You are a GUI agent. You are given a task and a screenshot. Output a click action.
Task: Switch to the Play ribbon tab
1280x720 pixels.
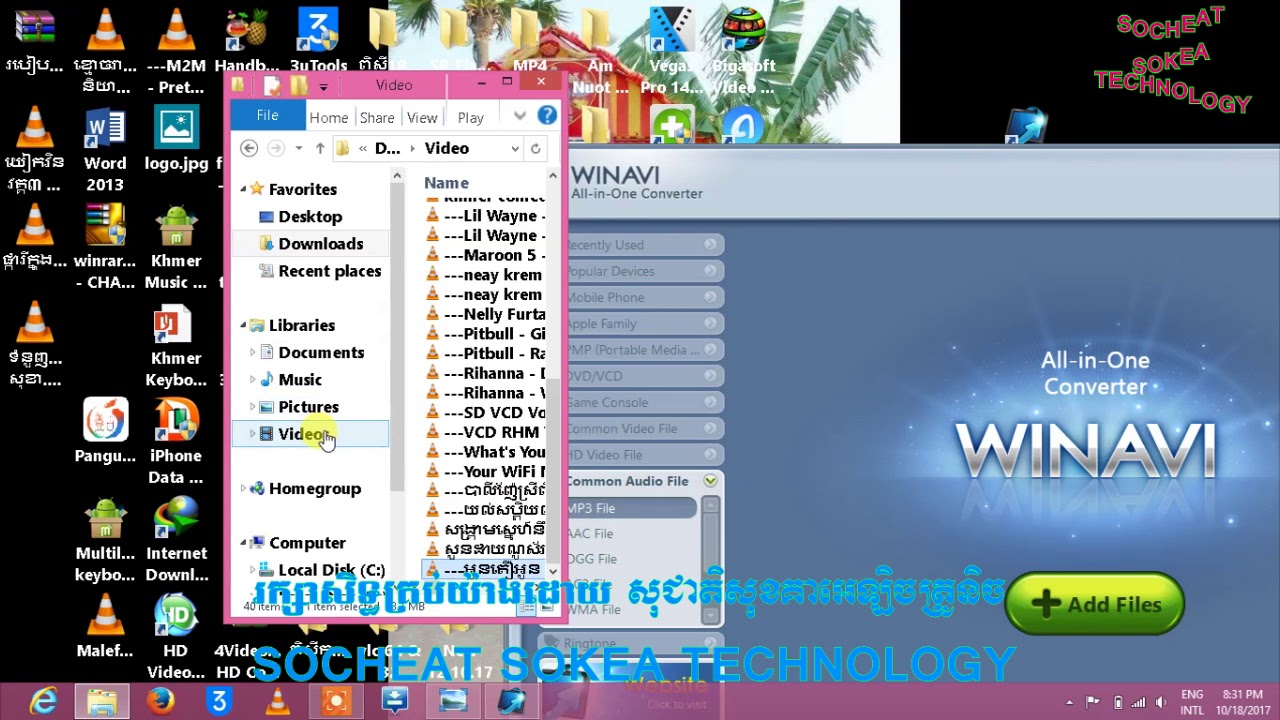pos(471,117)
